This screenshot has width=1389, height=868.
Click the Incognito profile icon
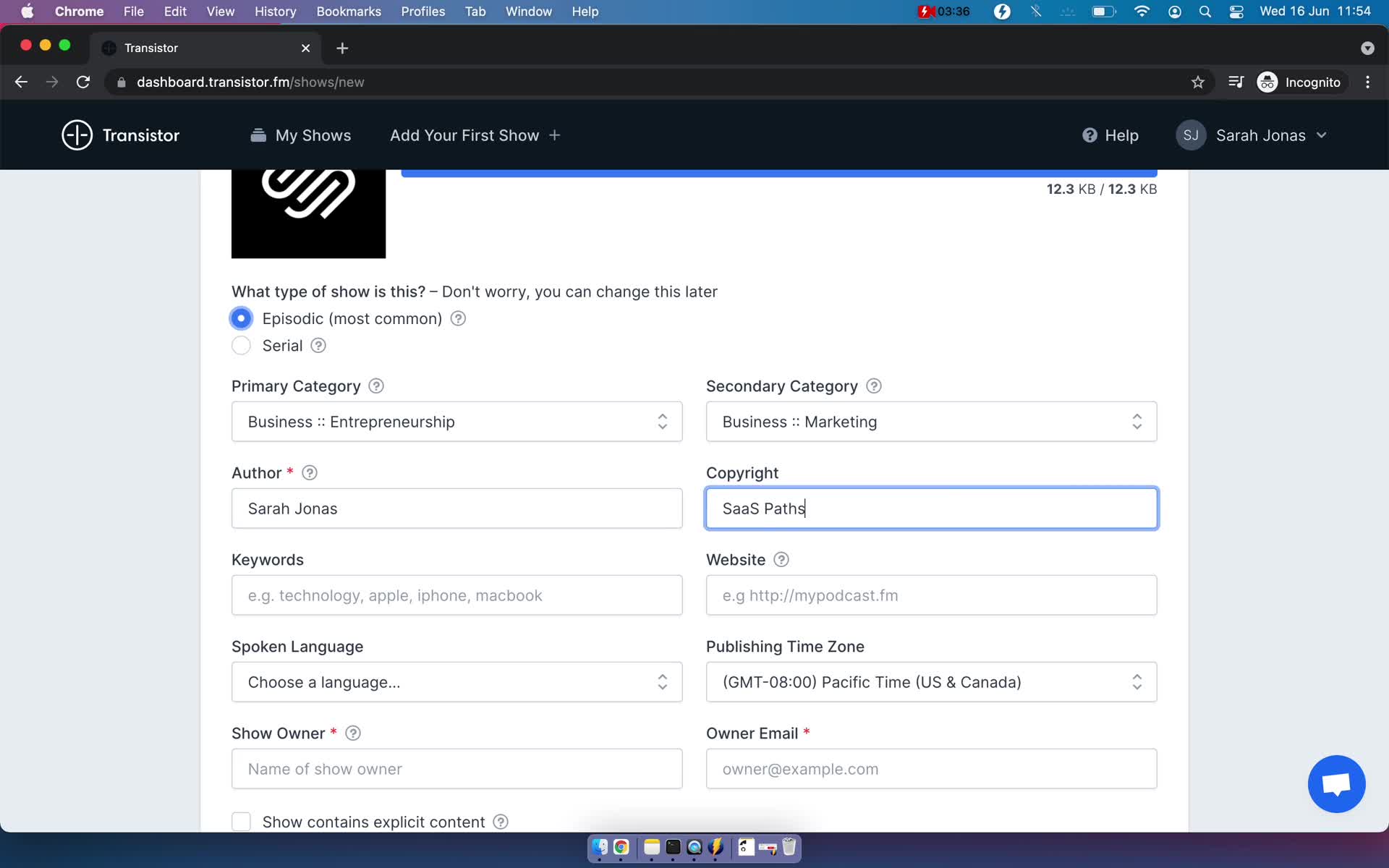(x=1268, y=82)
